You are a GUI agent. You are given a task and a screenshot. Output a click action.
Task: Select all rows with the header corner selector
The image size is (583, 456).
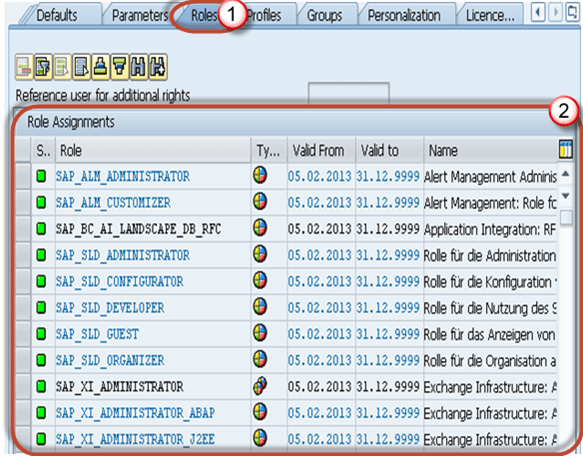pos(23,150)
